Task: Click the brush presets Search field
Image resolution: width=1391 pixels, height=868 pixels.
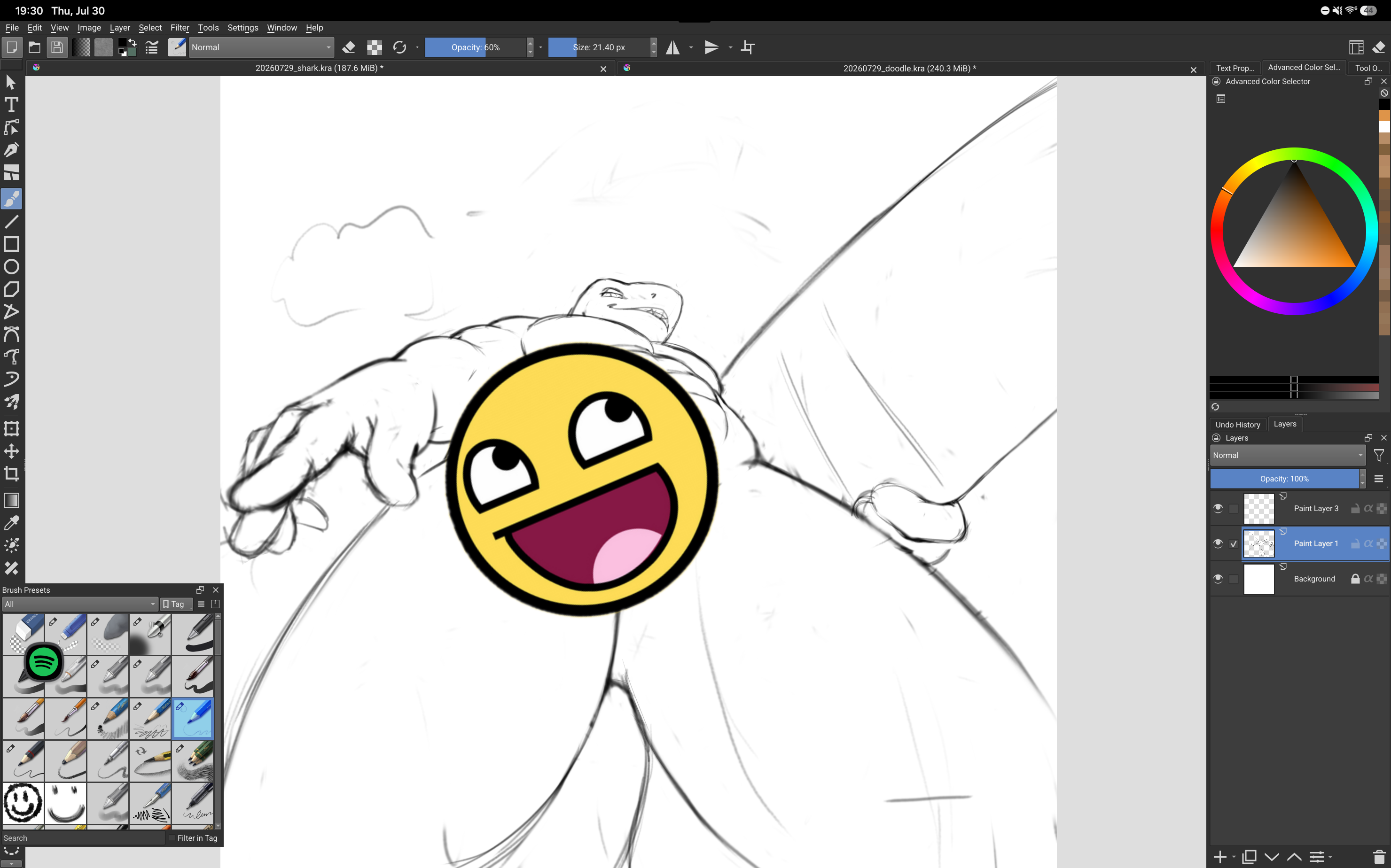Action: pos(83,838)
